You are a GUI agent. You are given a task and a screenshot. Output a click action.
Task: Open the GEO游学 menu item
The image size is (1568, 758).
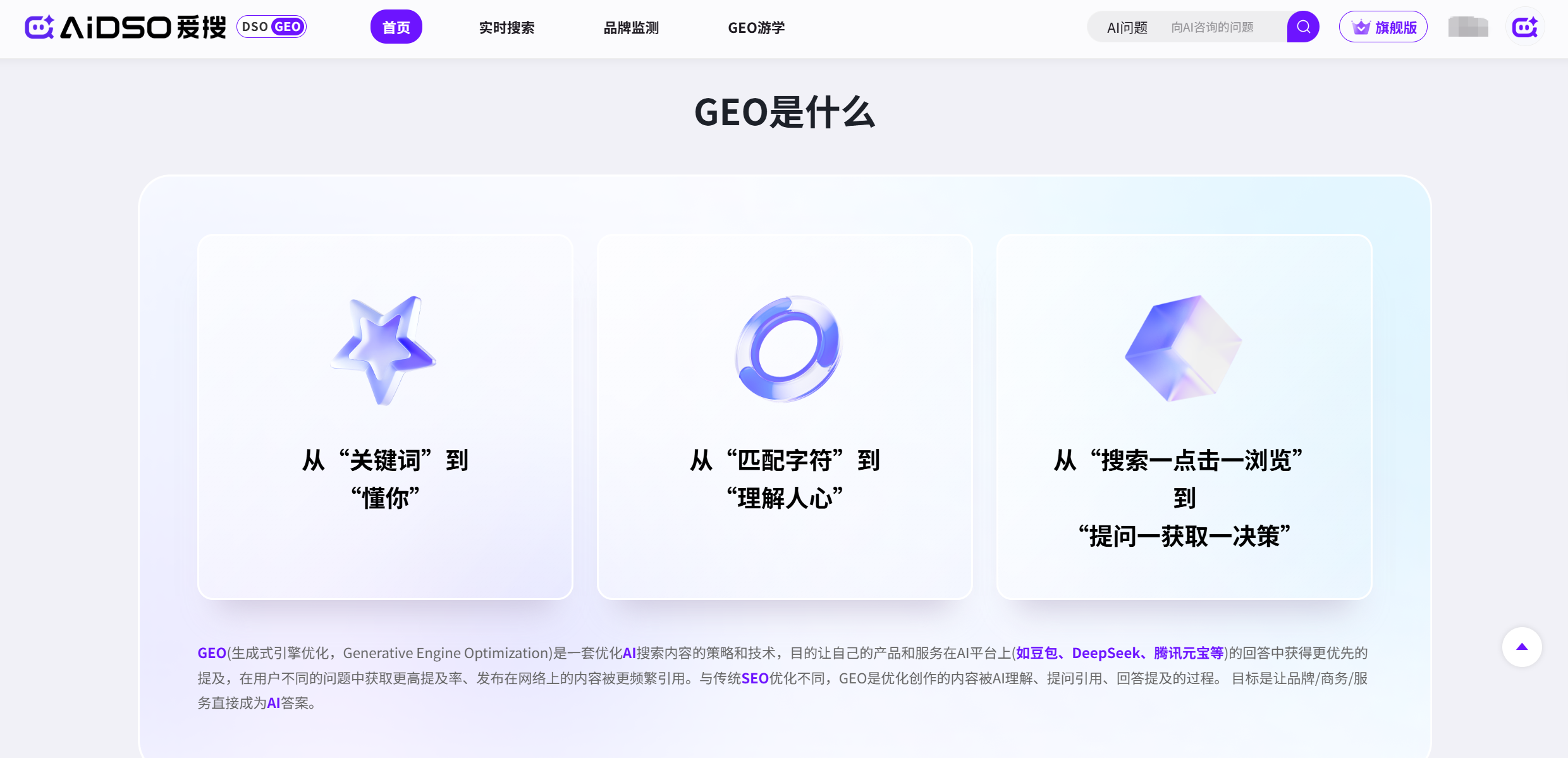pos(756,28)
